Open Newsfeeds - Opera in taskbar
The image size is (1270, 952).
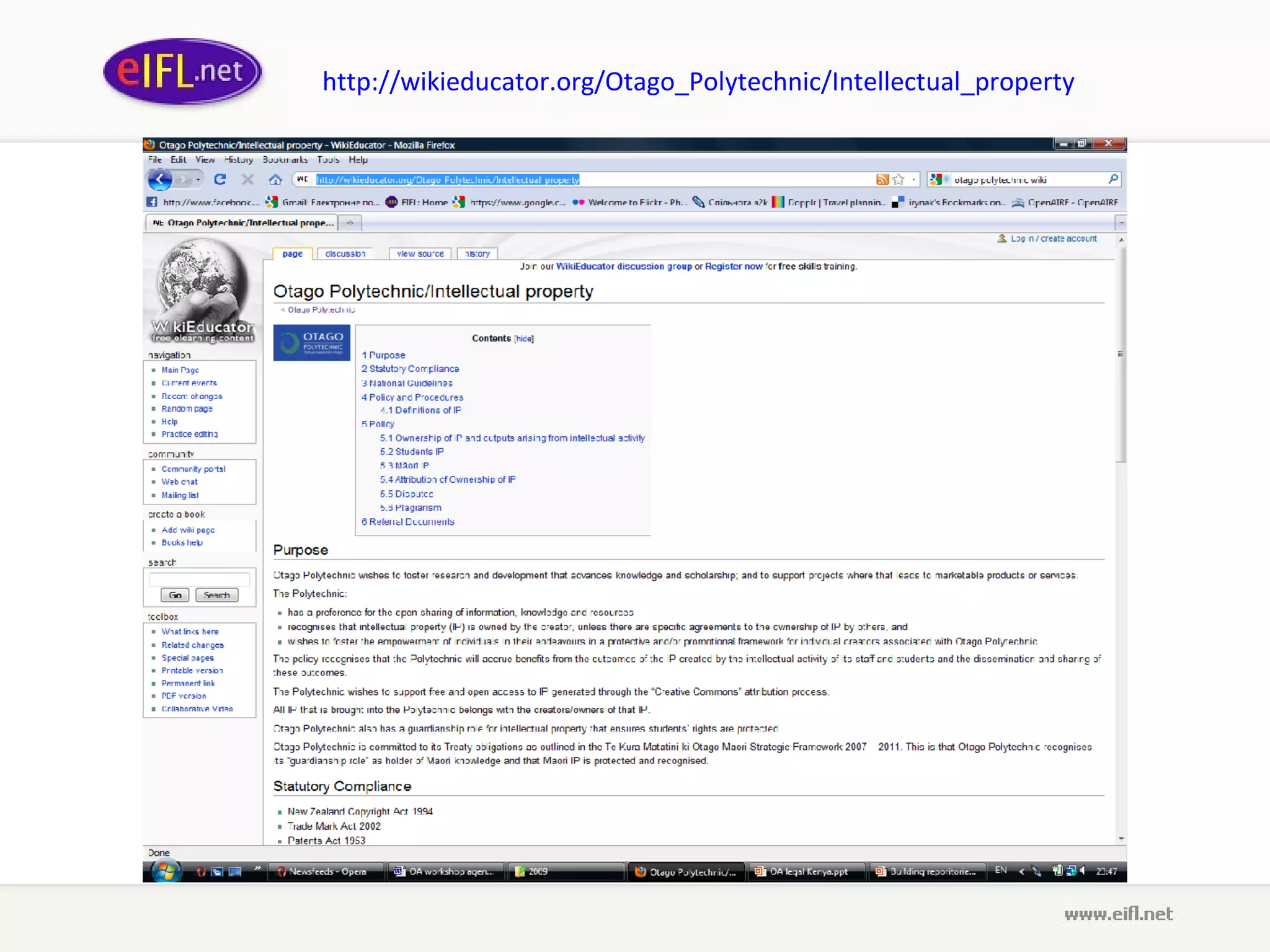click(x=326, y=871)
